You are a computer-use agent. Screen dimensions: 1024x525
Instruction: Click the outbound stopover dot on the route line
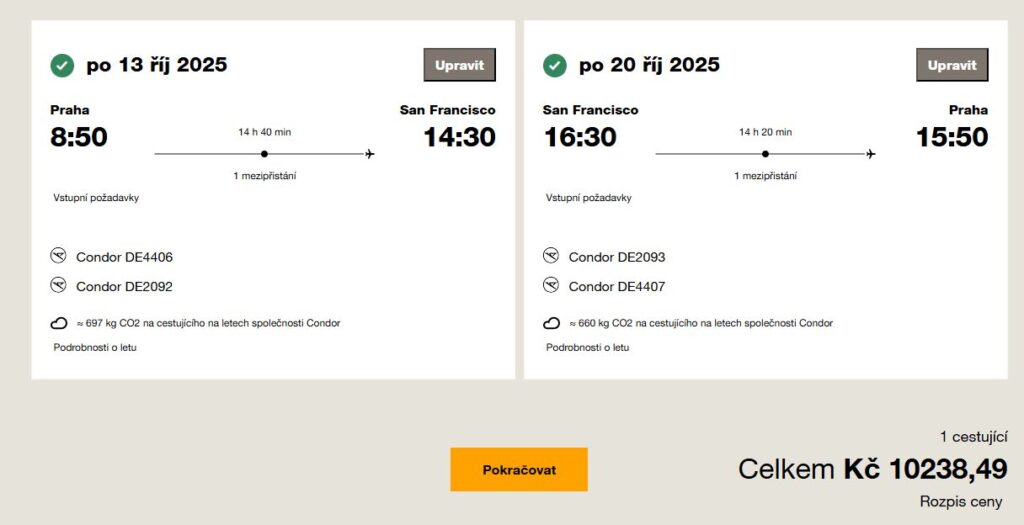pos(264,154)
